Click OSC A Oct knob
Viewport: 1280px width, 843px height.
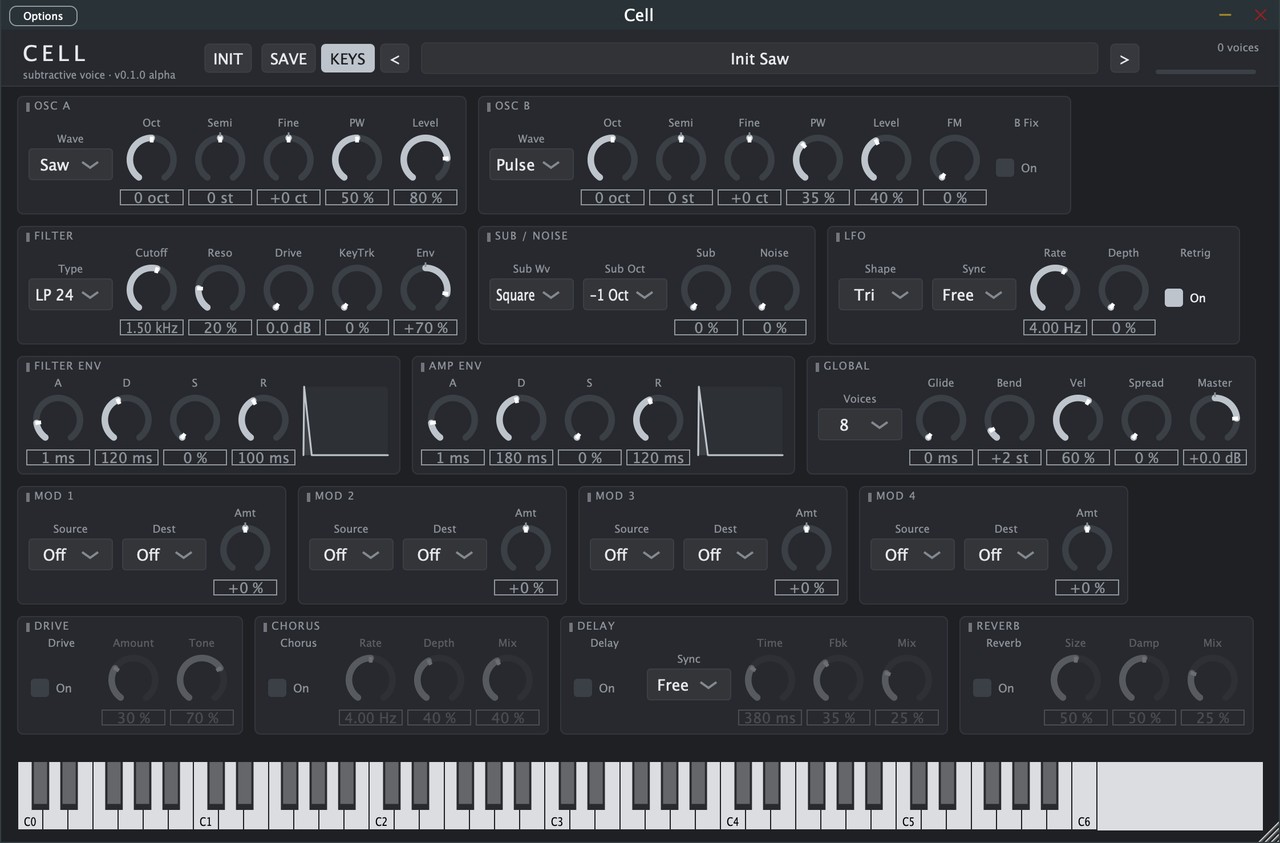152,160
